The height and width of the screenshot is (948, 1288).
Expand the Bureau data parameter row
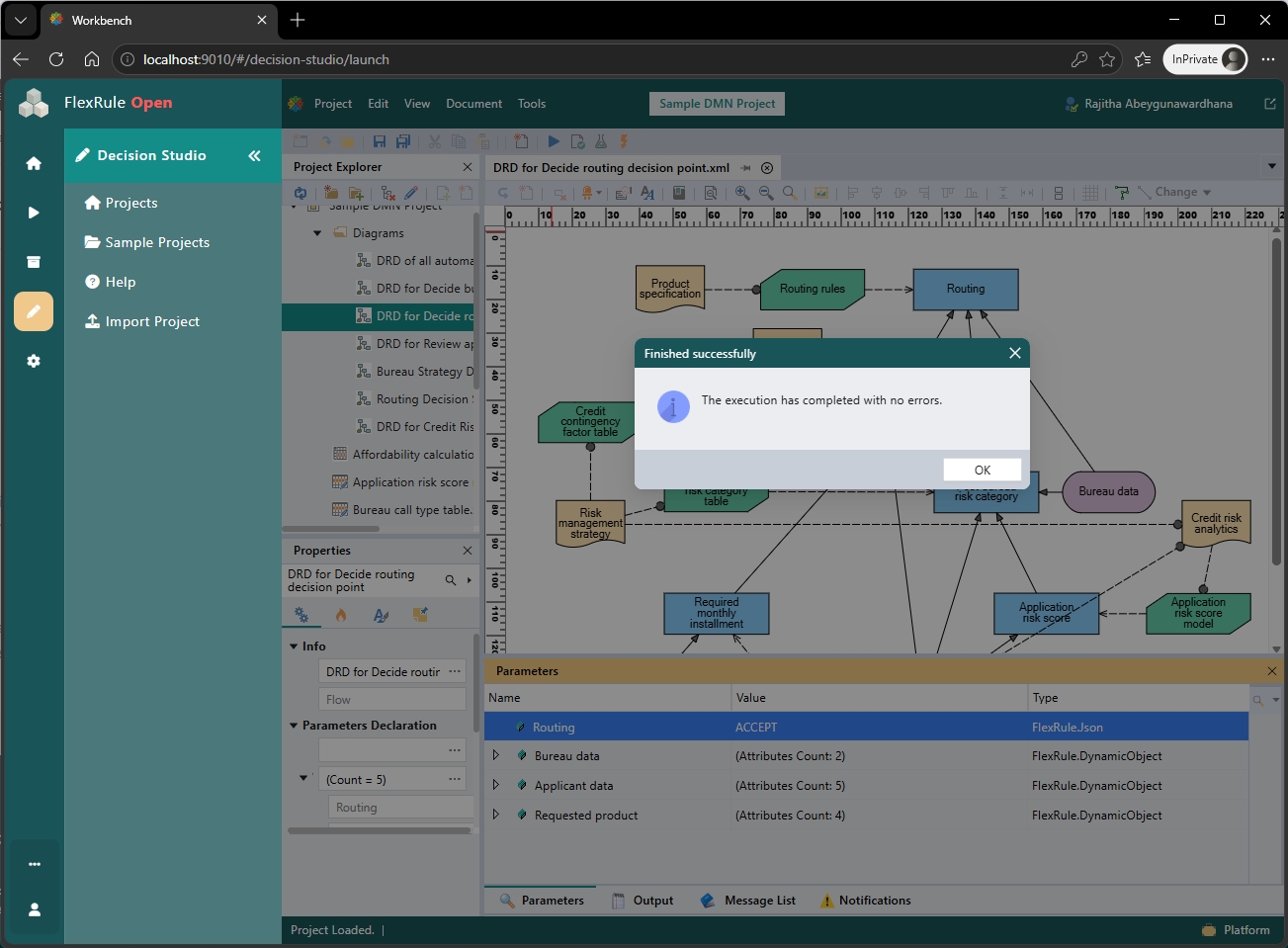[496, 755]
